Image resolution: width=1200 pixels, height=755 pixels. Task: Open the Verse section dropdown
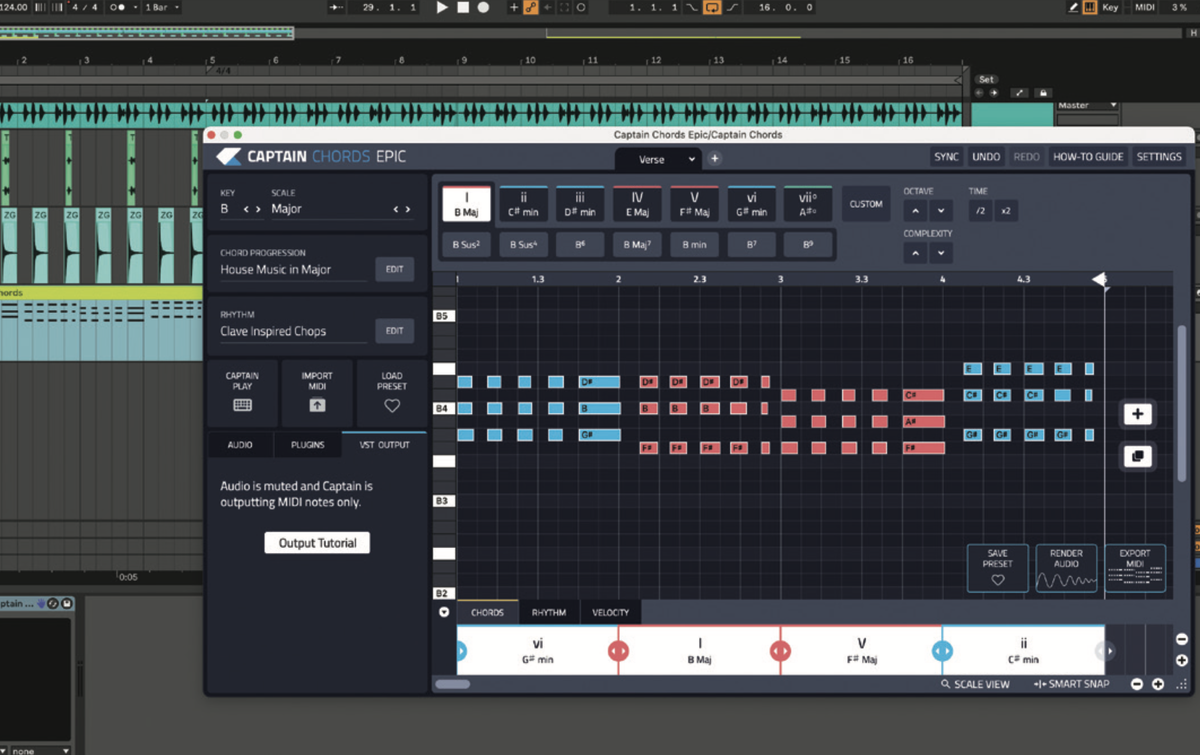coord(658,159)
